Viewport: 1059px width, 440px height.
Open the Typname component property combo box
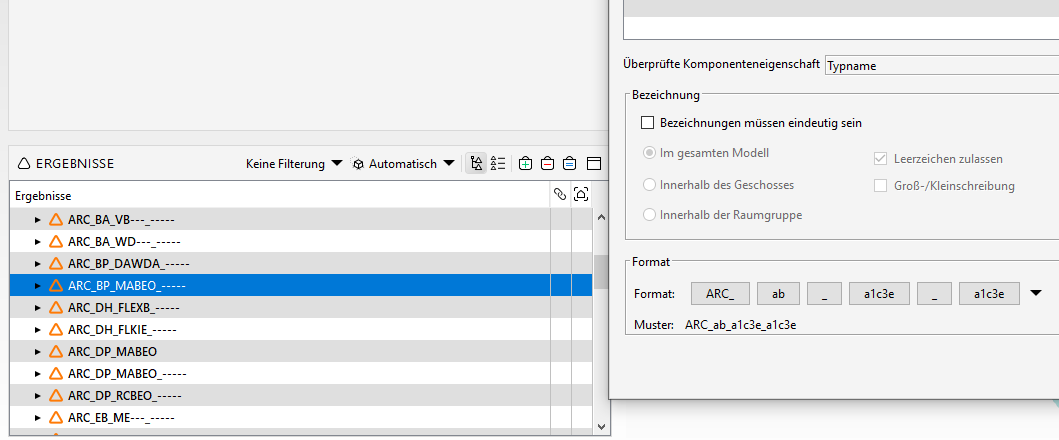coord(941,66)
